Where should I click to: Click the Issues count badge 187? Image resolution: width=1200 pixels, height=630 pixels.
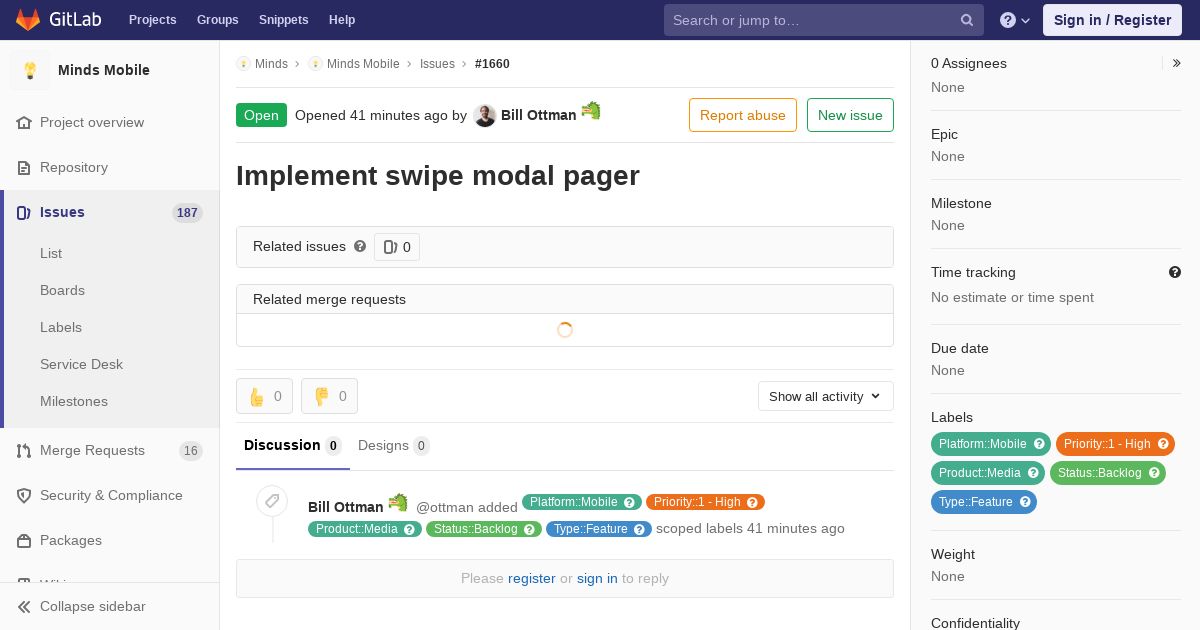point(187,213)
